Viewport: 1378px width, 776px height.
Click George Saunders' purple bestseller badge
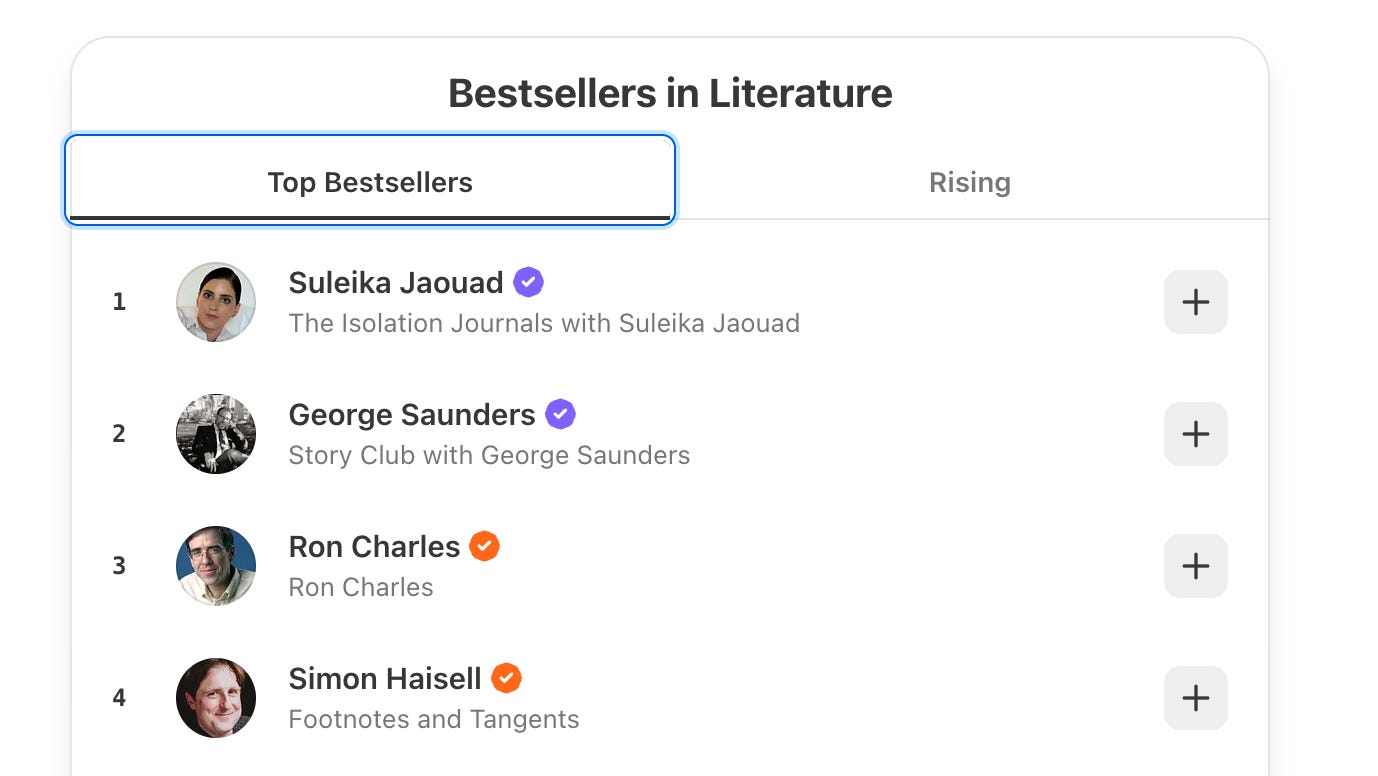(x=560, y=414)
